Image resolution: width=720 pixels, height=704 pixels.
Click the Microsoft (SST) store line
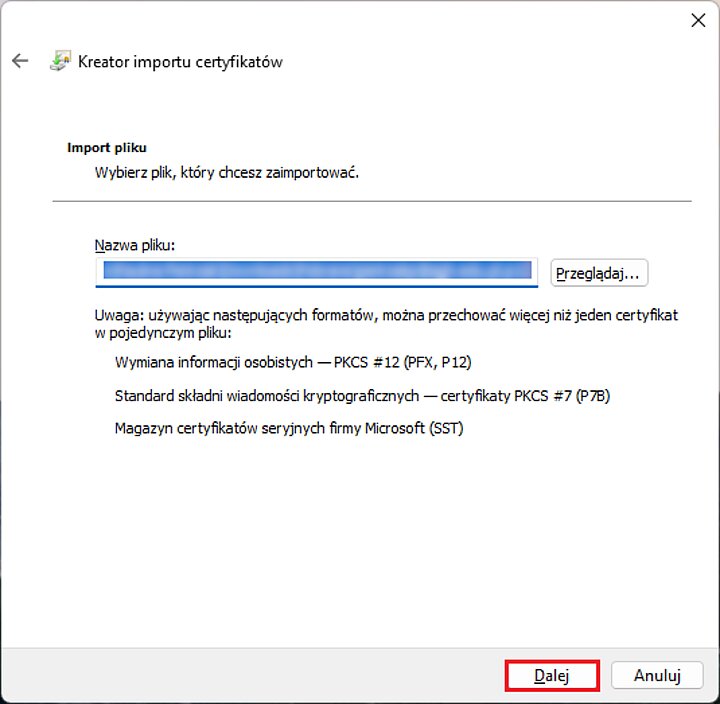[x=289, y=428]
